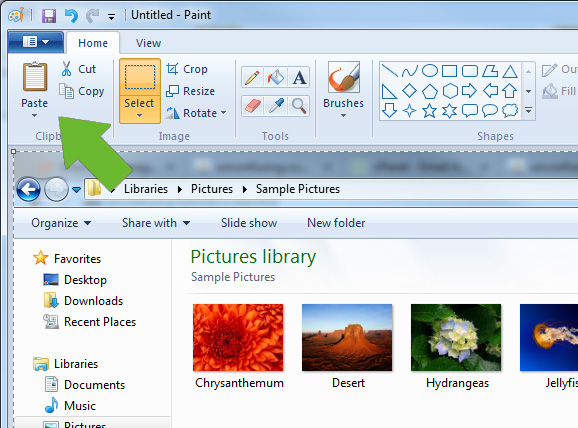
Task: Expand the Rotate dropdown
Action: pyautogui.click(x=223, y=113)
